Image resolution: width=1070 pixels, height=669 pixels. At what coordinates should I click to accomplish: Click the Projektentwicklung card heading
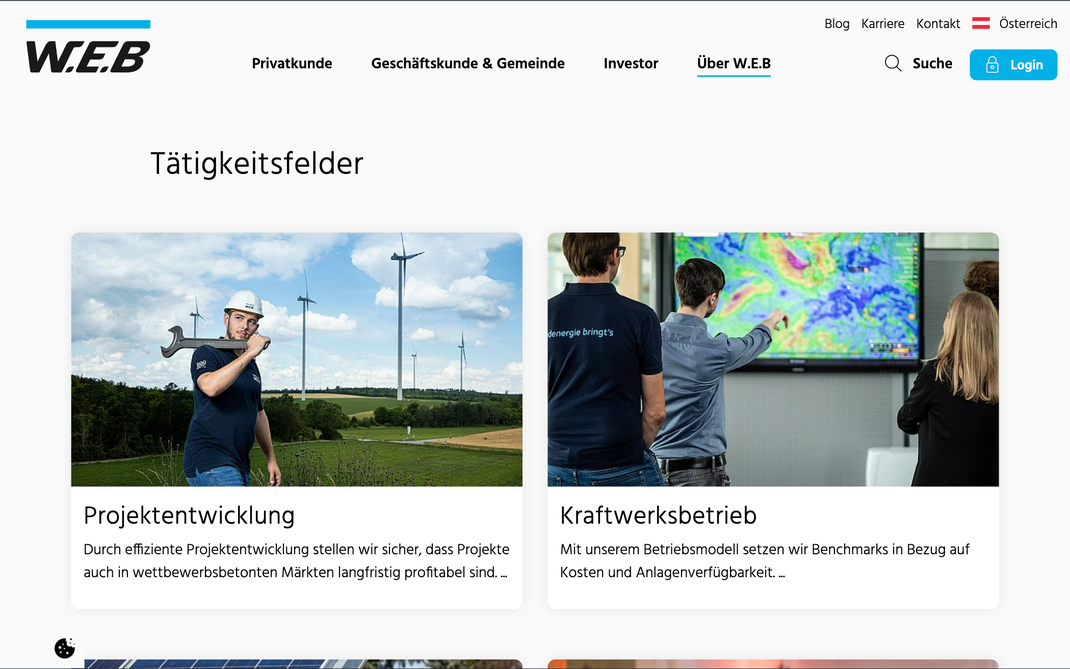tap(189, 515)
